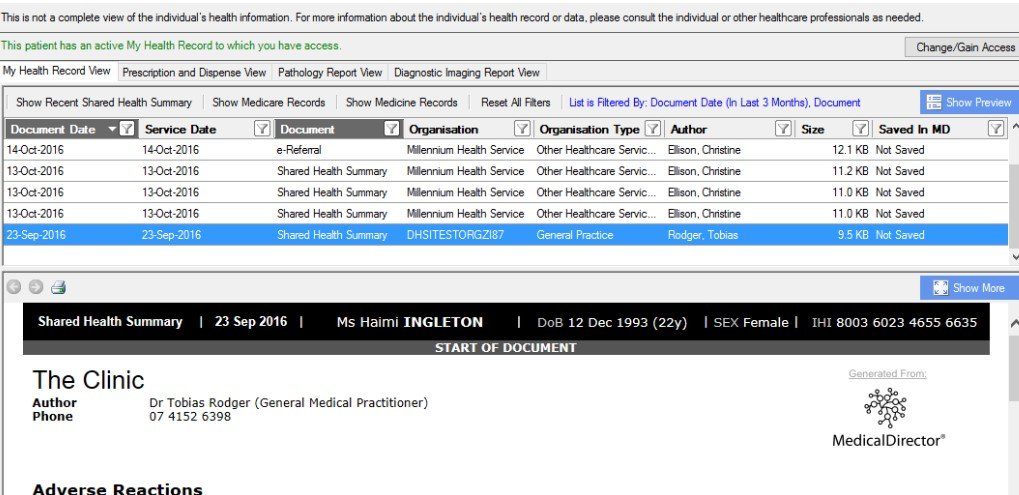The image size is (1019, 495).
Task: Select the 11.2 KB Shared Health Summary row
Action: coord(505,171)
